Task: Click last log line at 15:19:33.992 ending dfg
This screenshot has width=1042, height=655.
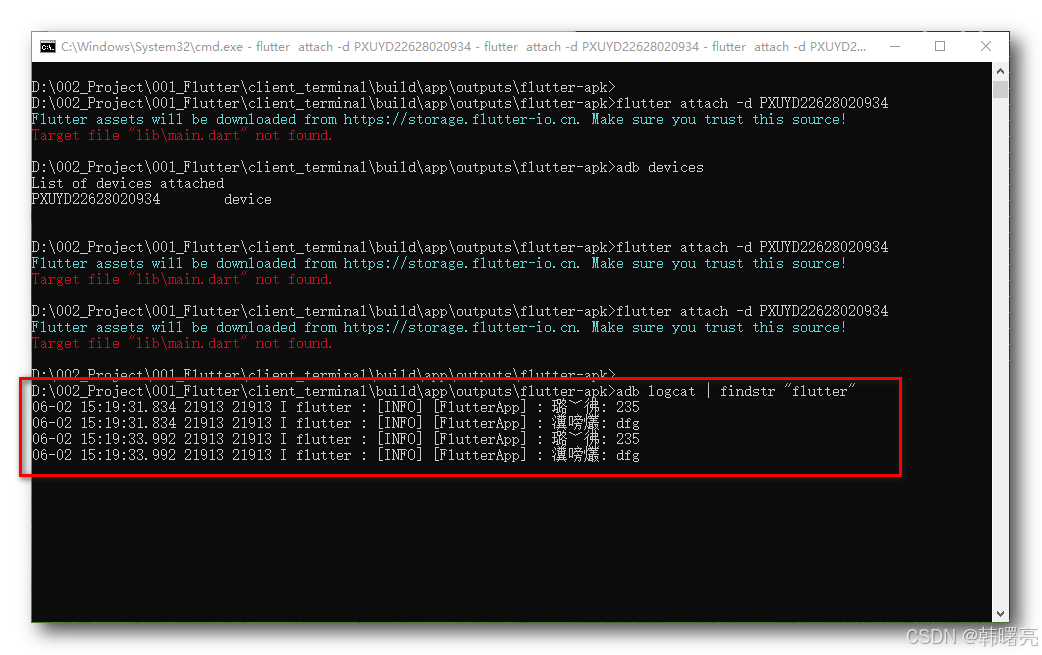Action: 336,455
